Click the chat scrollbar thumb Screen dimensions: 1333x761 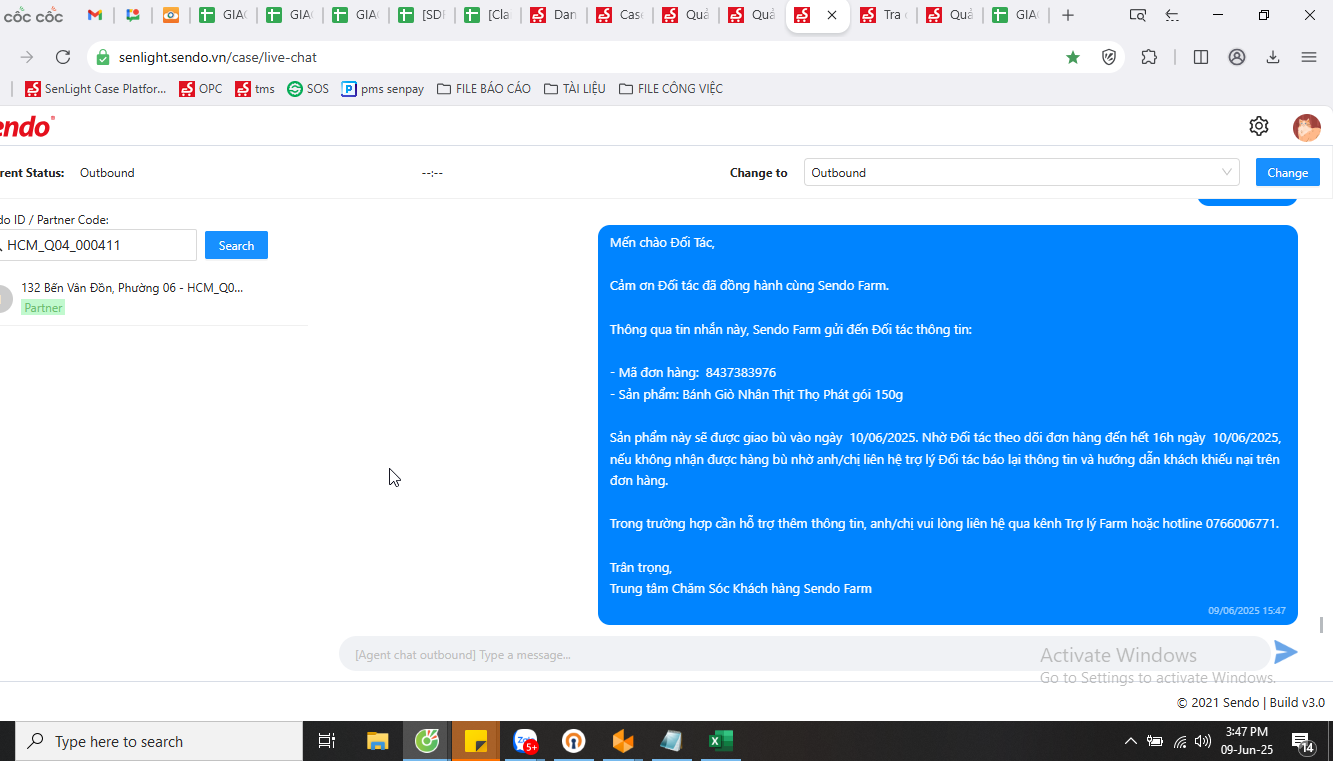[x=1322, y=625]
